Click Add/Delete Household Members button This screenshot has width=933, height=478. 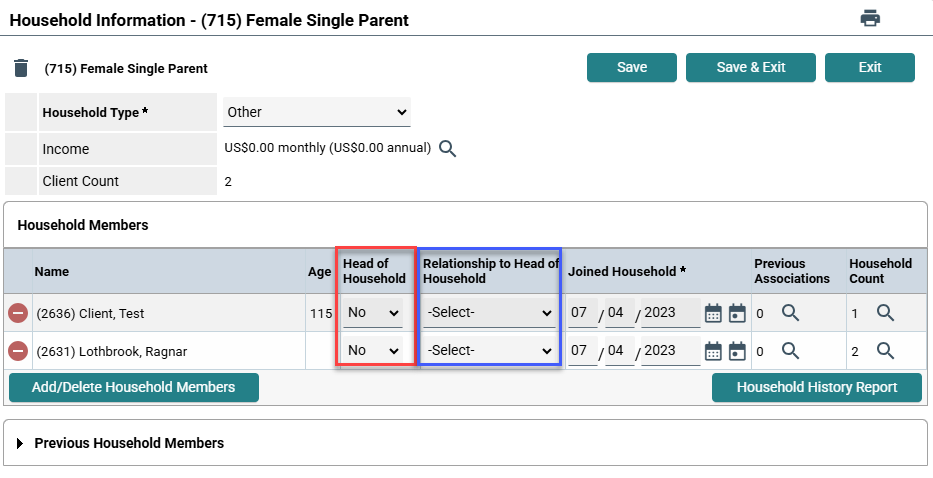point(133,387)
